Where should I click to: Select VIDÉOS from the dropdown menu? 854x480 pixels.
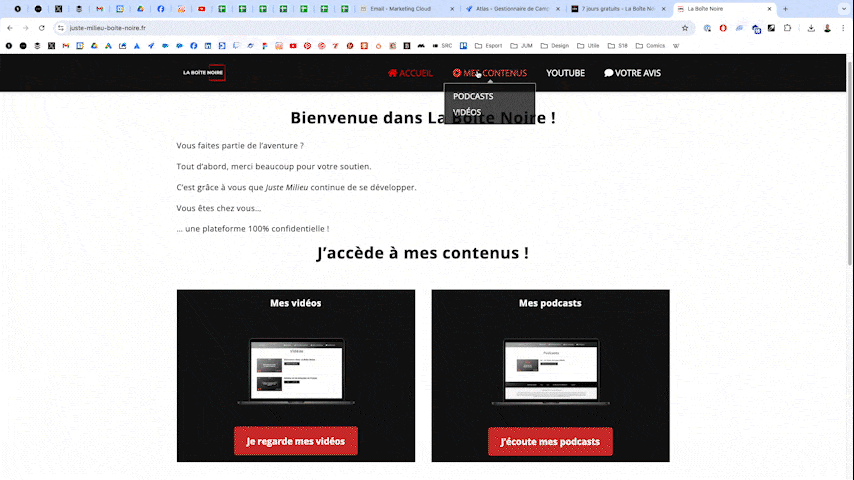tap(467, 112)
